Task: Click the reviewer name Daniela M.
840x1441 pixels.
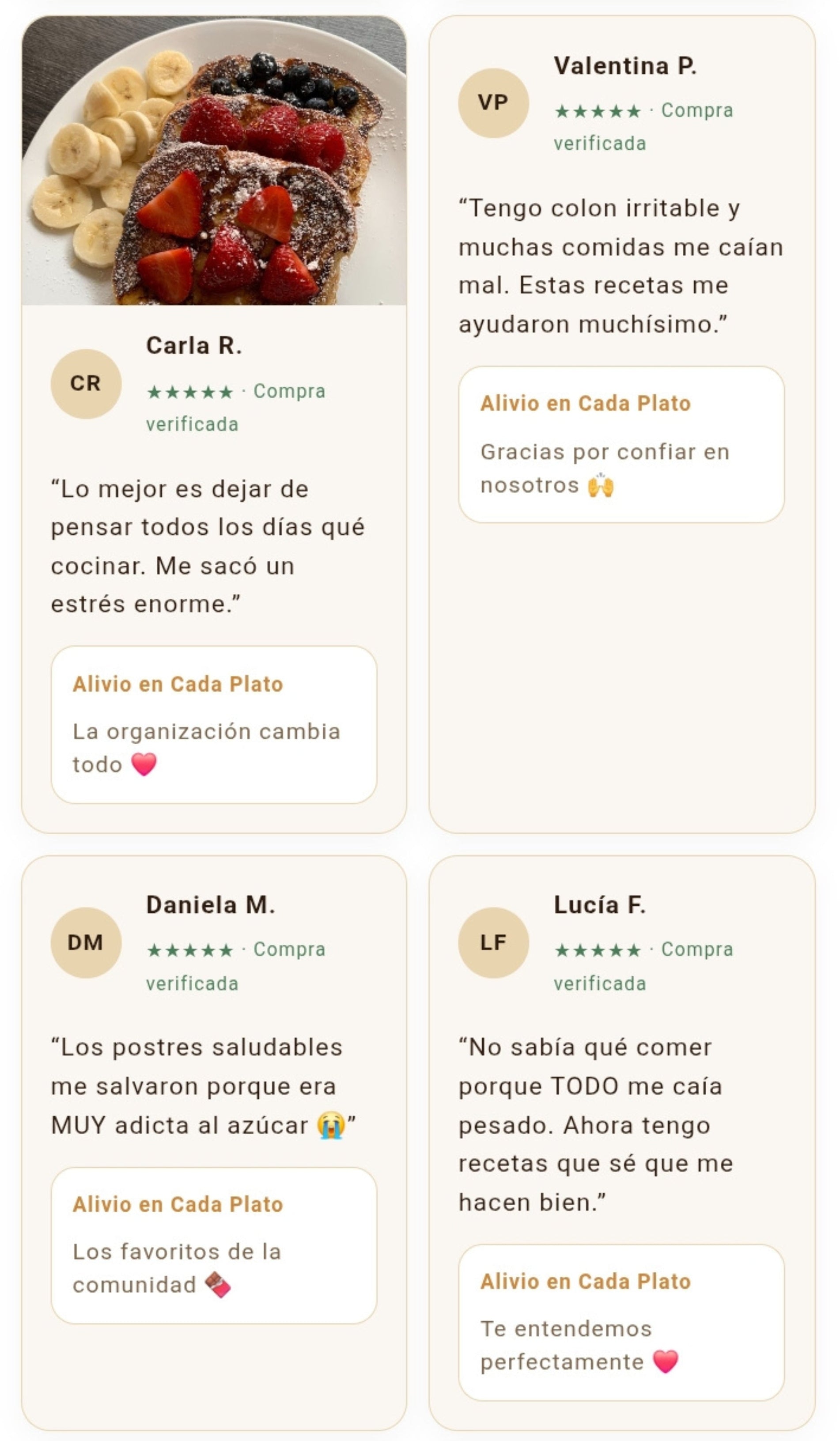Action: [210, 904]
